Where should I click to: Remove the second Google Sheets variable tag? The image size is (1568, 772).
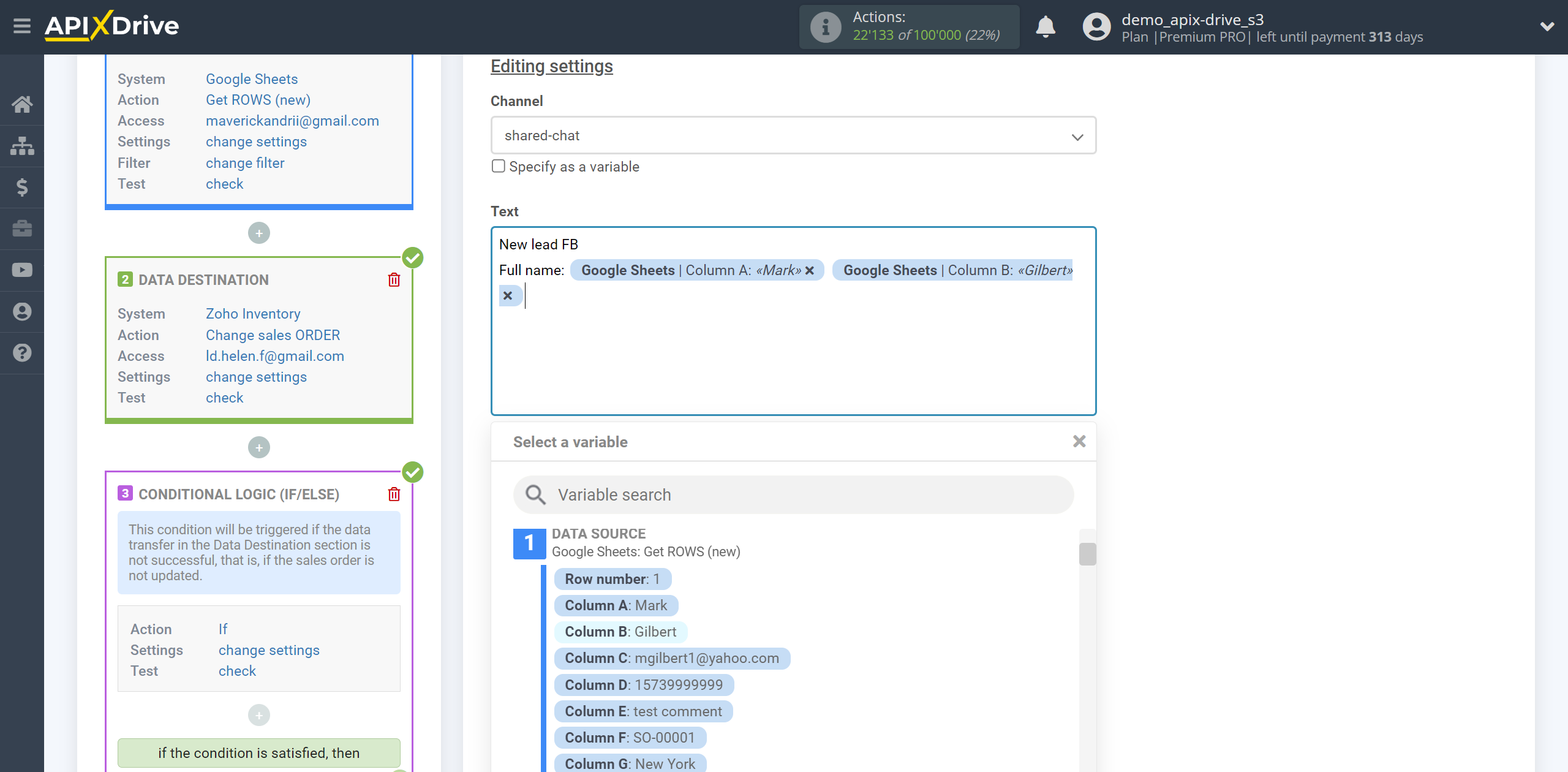coord(508,296)
